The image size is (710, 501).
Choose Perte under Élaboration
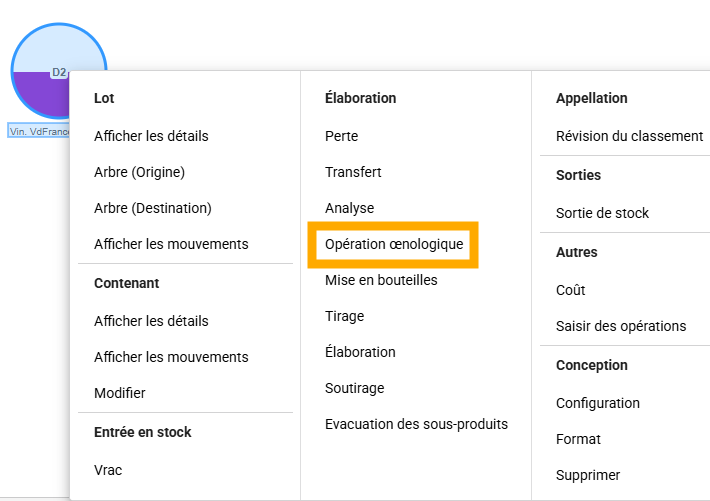(x=341, y=136)
